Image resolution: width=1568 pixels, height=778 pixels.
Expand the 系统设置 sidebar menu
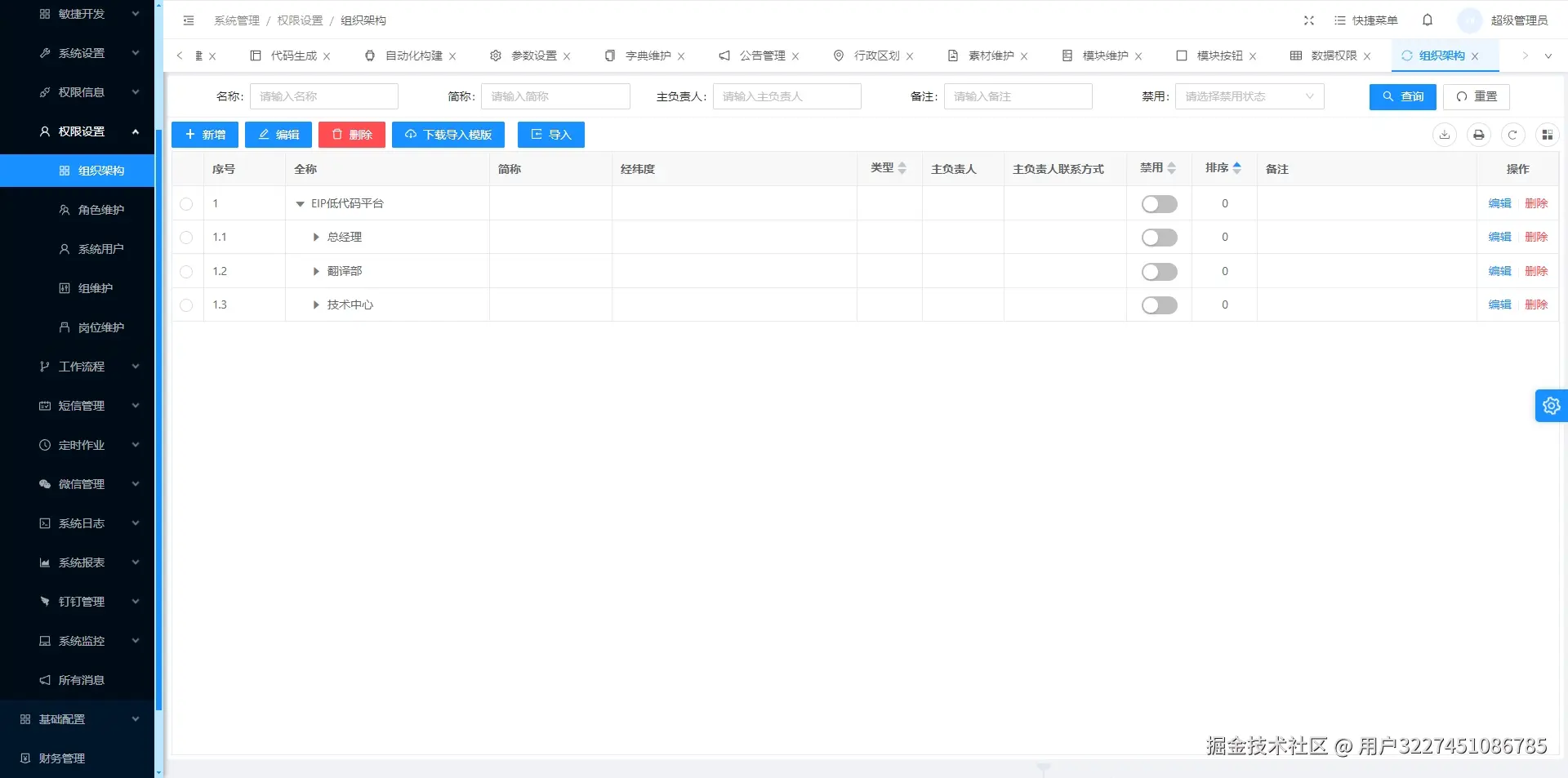coord(78,53)
